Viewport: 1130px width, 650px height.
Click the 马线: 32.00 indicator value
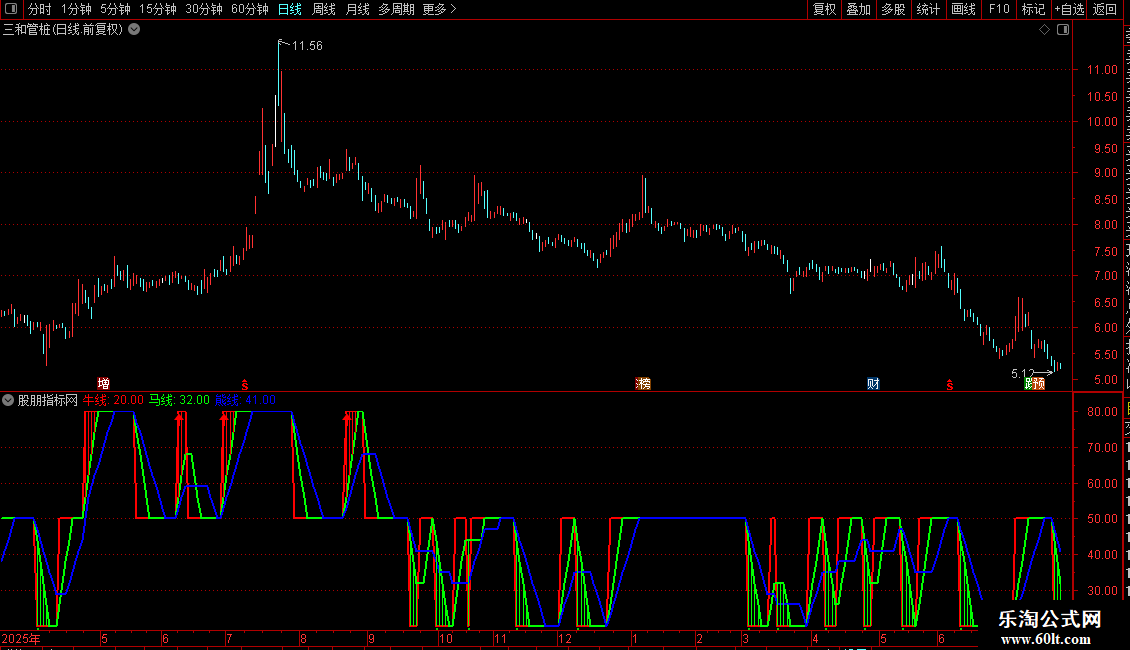pos(179,400)
